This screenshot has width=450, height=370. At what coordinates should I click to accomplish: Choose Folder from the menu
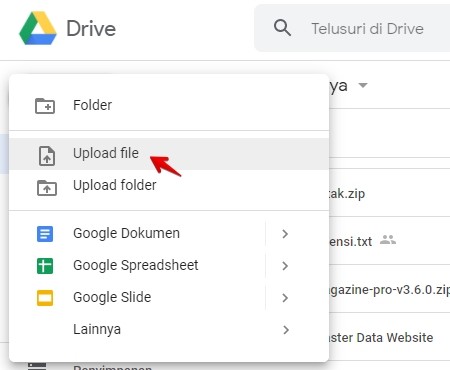pyautogui.click(x=169, y=105)
